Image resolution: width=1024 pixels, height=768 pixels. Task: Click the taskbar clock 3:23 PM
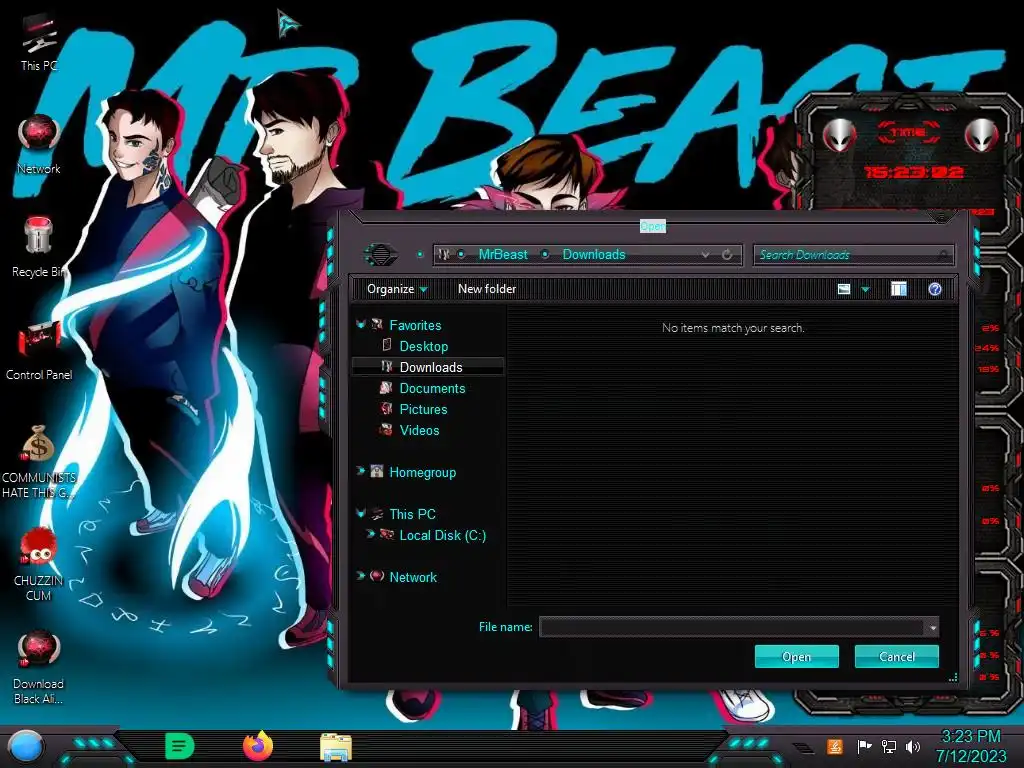(970, 737)
